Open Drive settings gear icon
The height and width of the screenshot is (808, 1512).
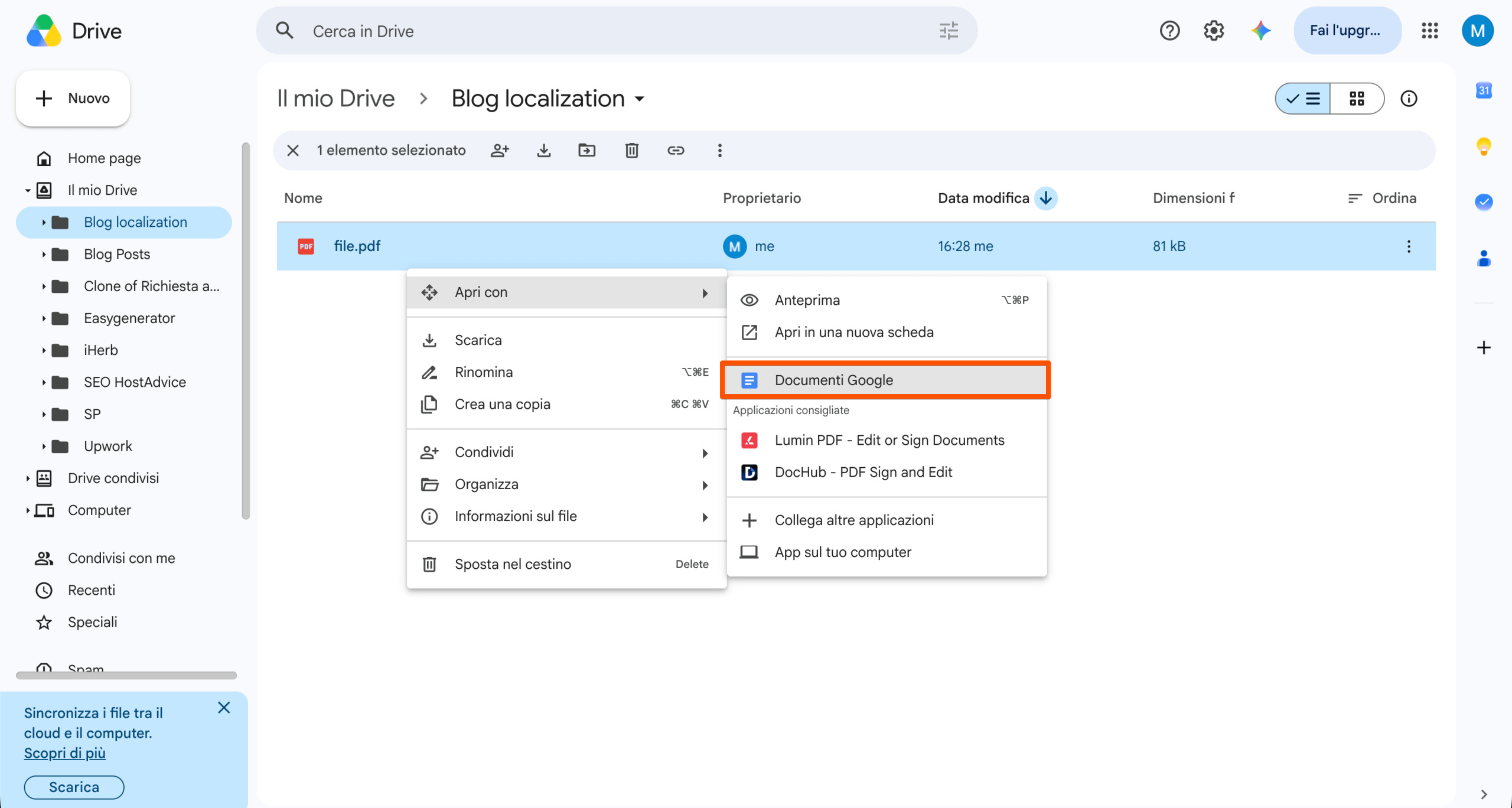[1214, 31]
